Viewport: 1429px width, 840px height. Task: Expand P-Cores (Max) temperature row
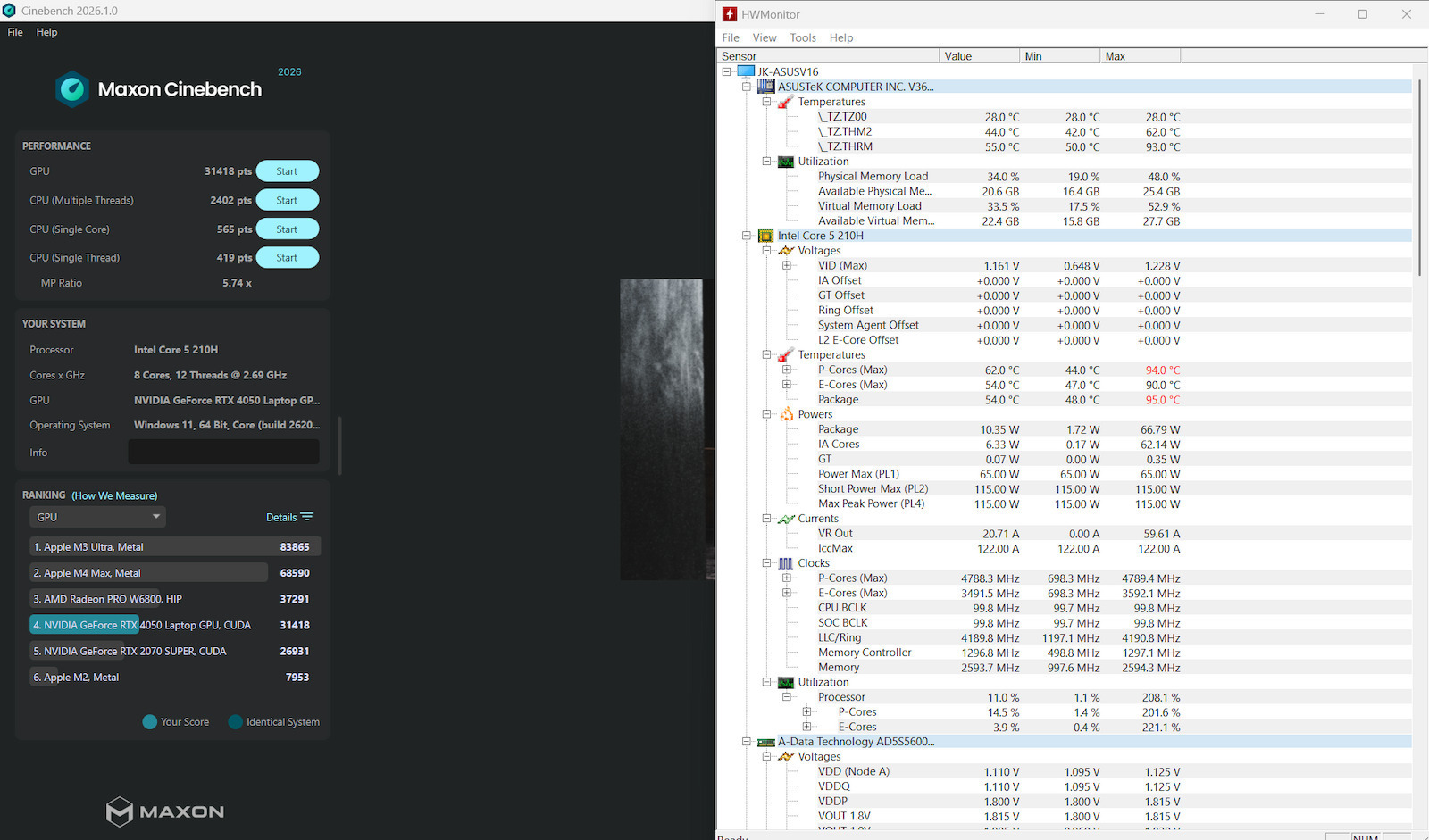787,370
